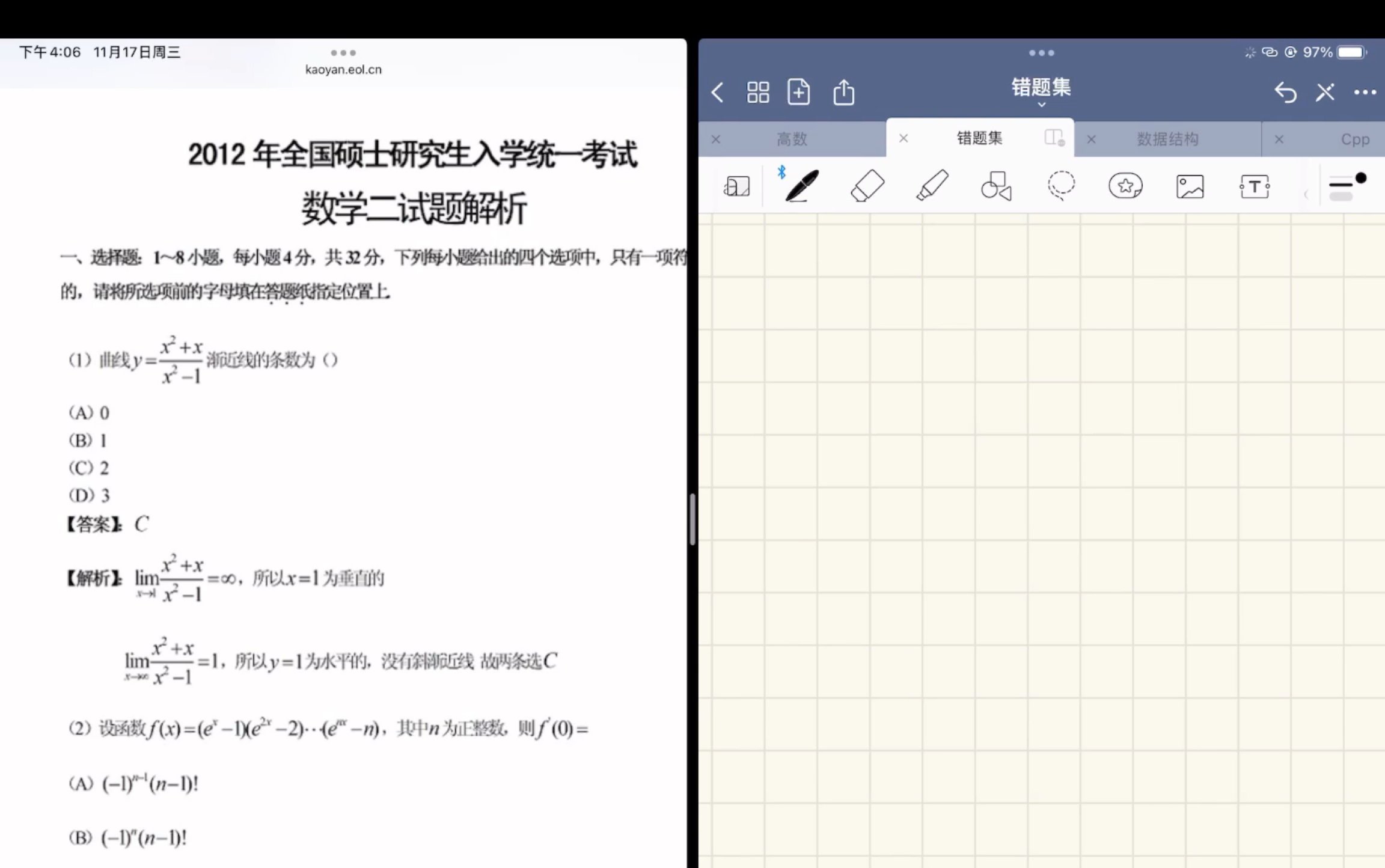The width and height of the screenshot is (1385, 868).
Task: Pick the pen stroke thickness line
Action: coord(1341,185)
